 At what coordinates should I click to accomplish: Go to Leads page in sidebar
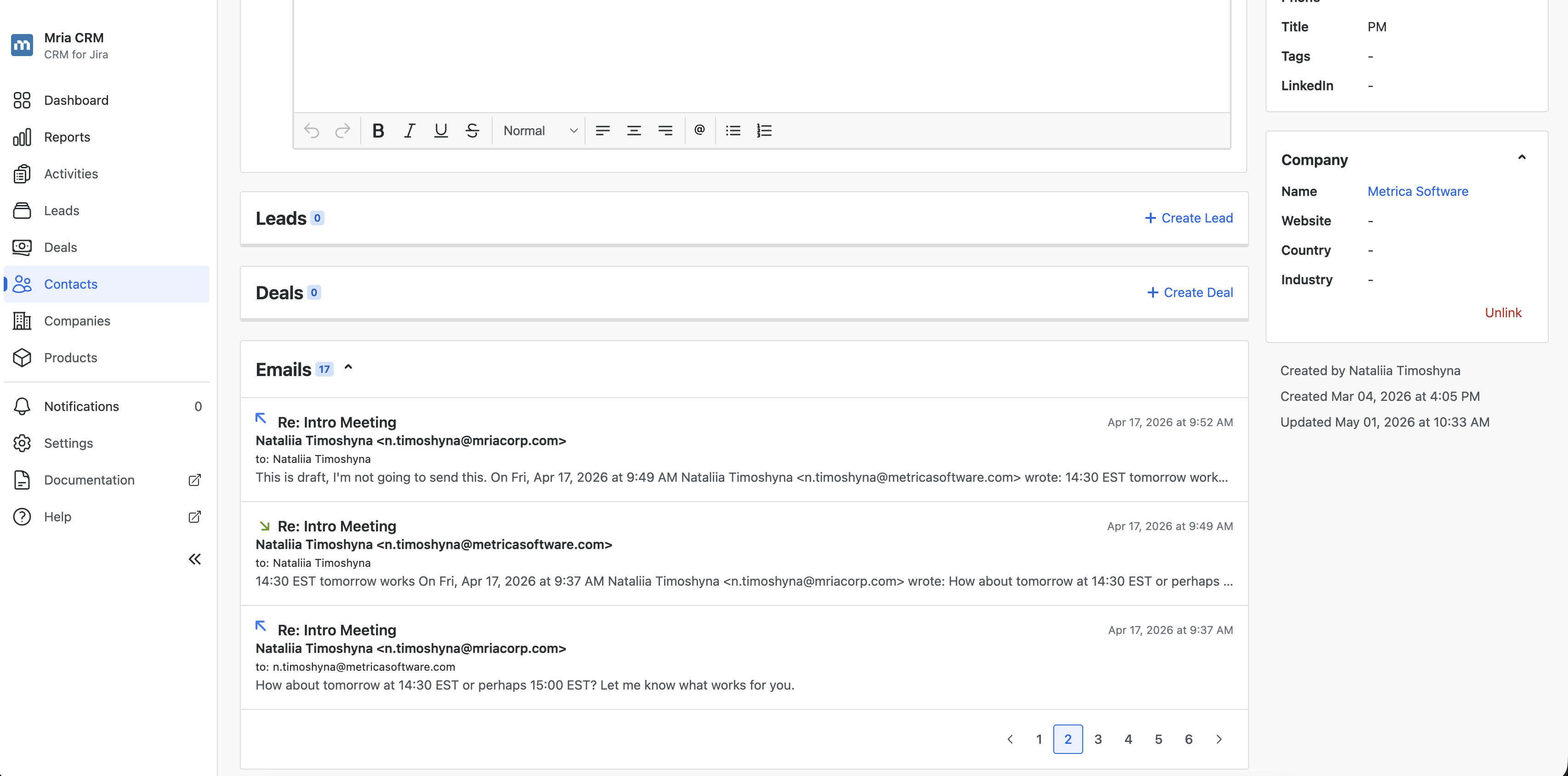click(x=107, y=210)
